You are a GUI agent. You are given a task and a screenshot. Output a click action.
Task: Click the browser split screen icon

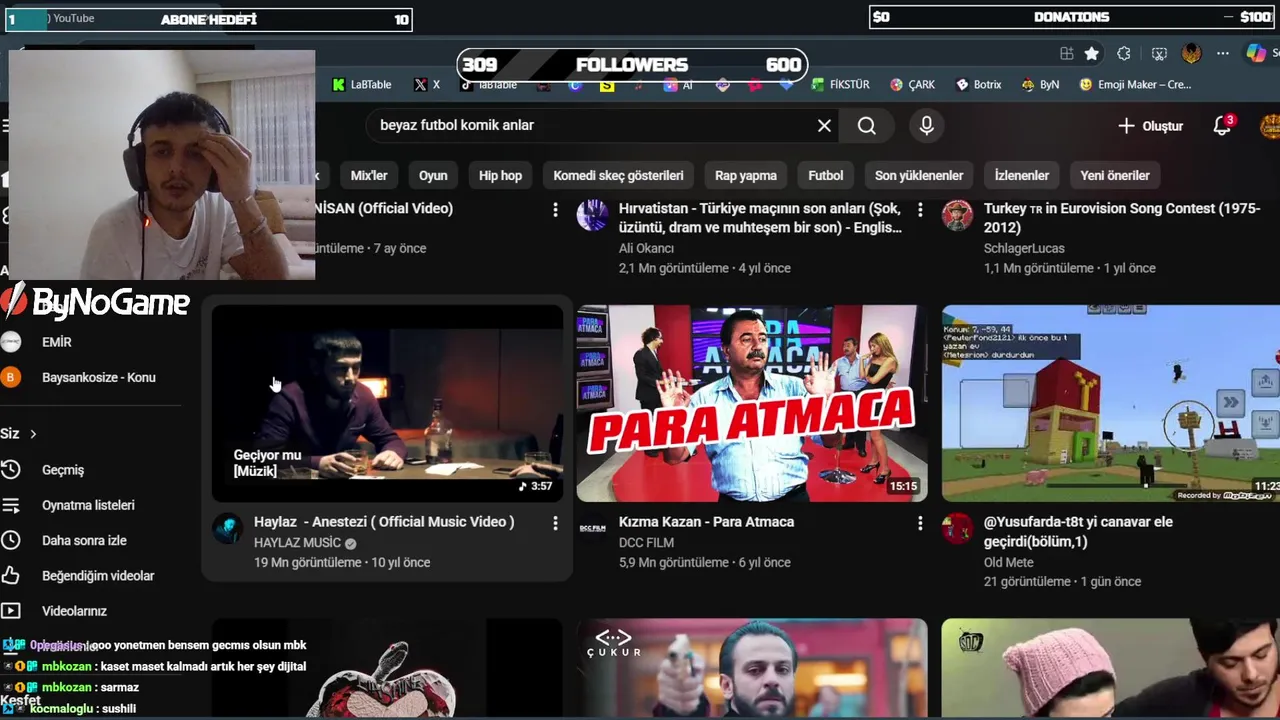coord(1067,53)
